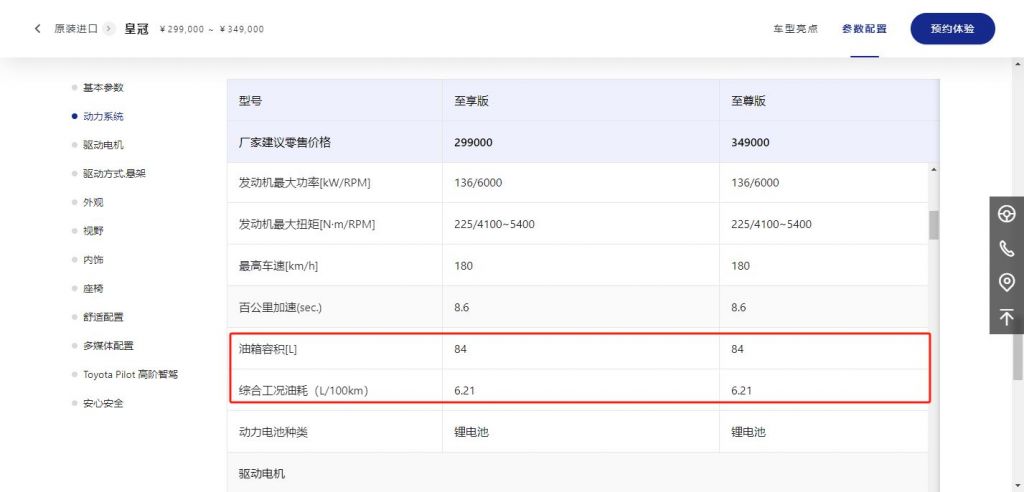Screen dimensions: 1024x492
Task: Click the chevron after 原装进口
Action: [109, 29]
